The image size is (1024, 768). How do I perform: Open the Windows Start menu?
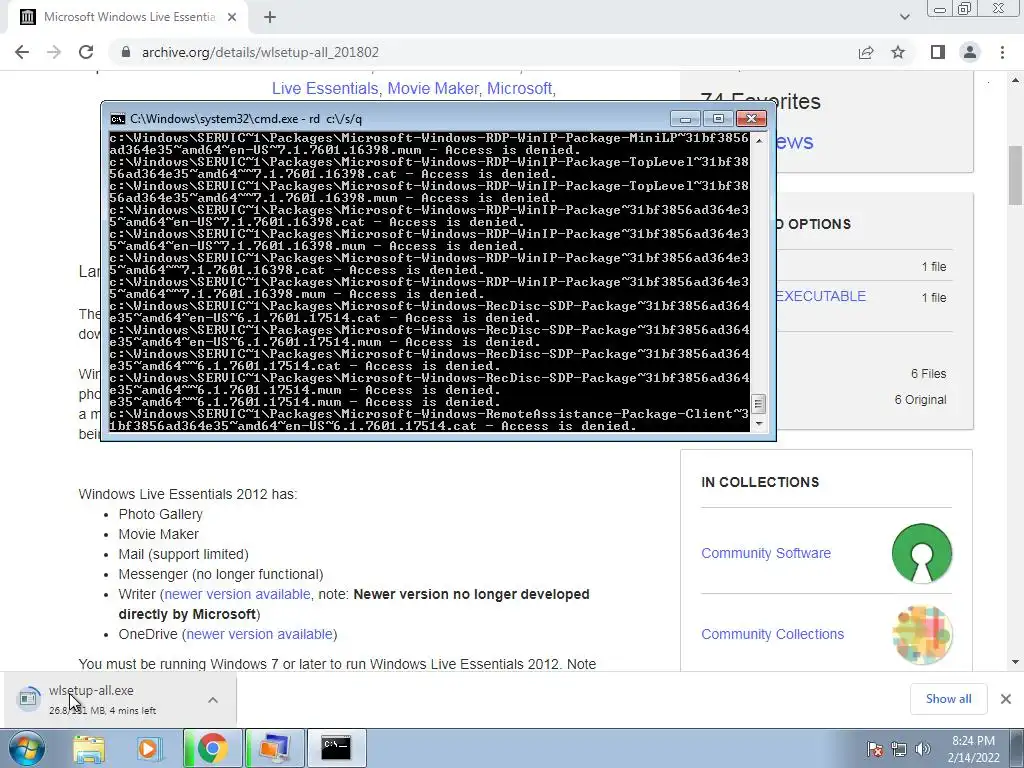pyautogui.click(x=27, y=748)
